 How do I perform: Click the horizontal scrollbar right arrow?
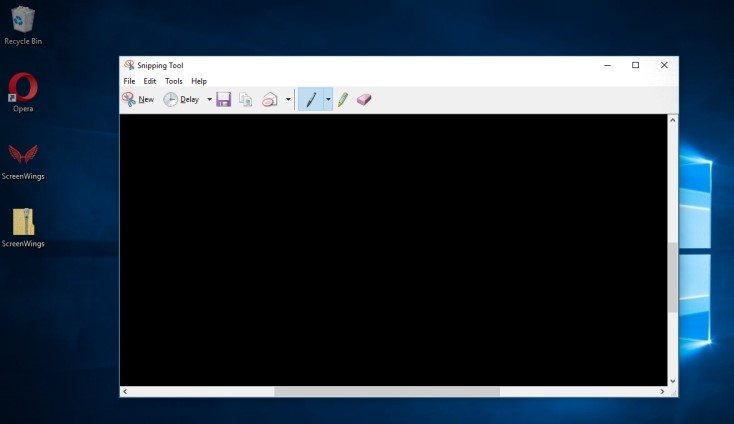661,392
